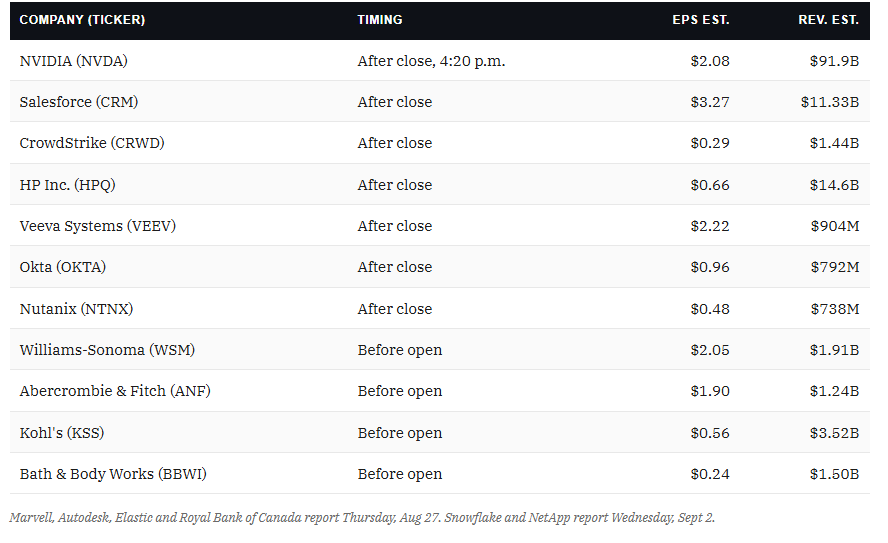Click the Okta (OKTA) company name
Screen dimensions: 888x543
point(63,267)
